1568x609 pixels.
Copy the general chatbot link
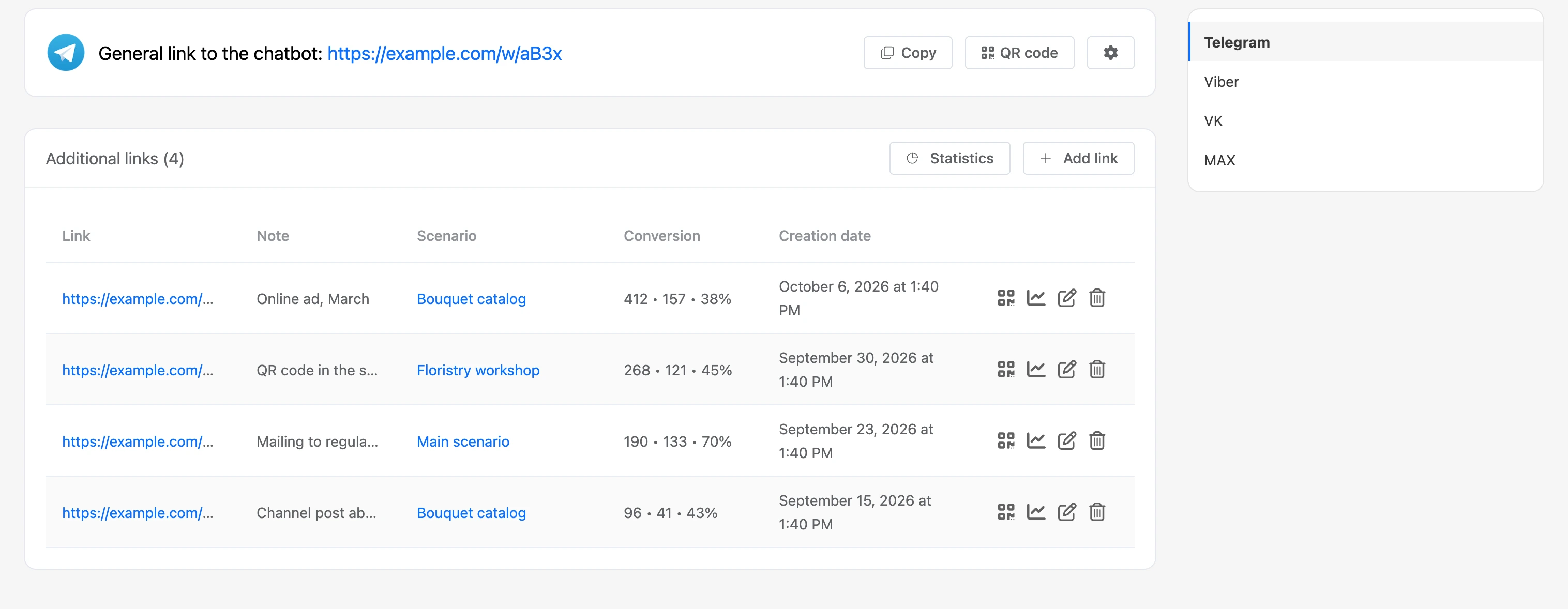point(908,53)
